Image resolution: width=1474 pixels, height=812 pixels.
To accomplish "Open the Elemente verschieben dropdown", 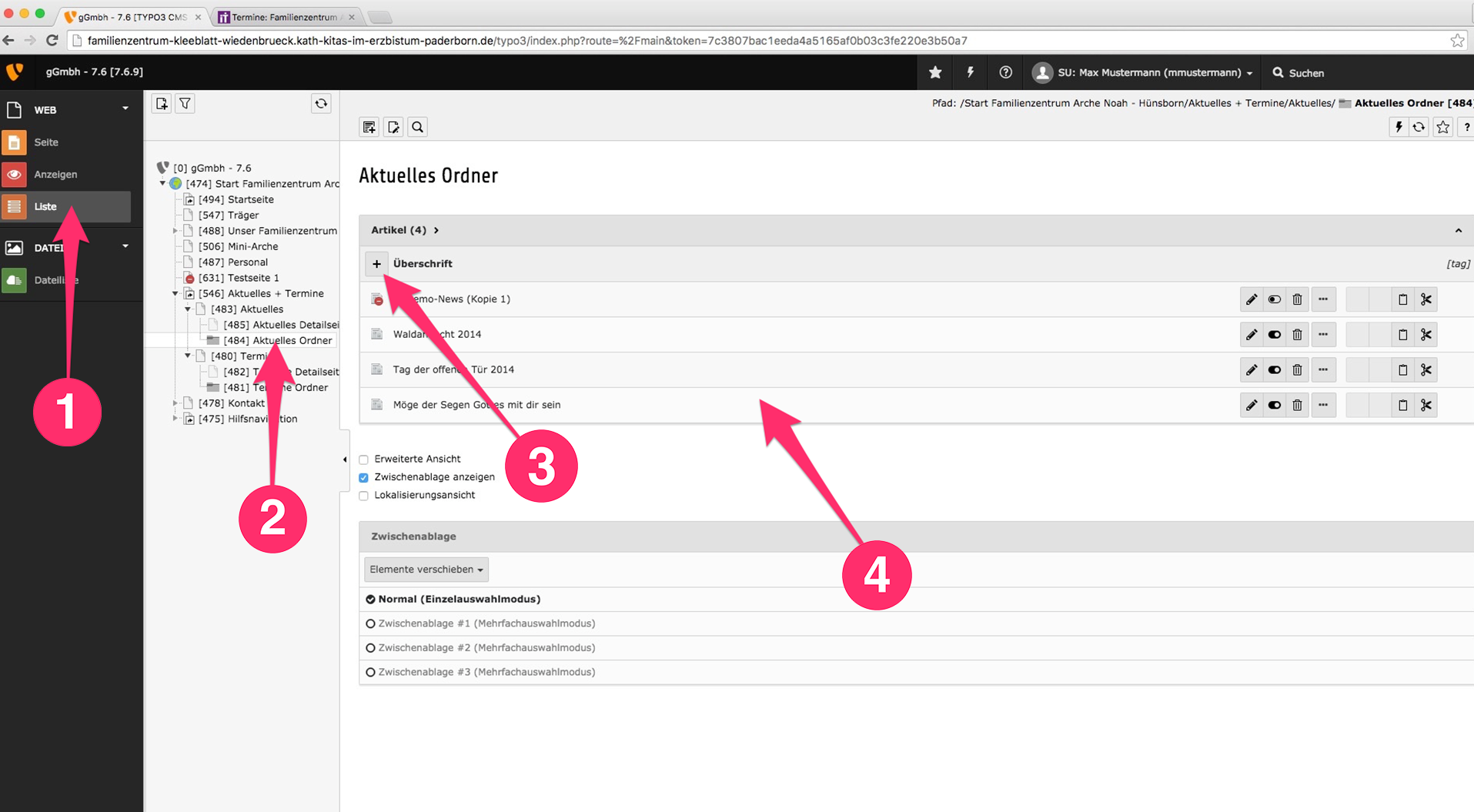I will pos(426,570).
